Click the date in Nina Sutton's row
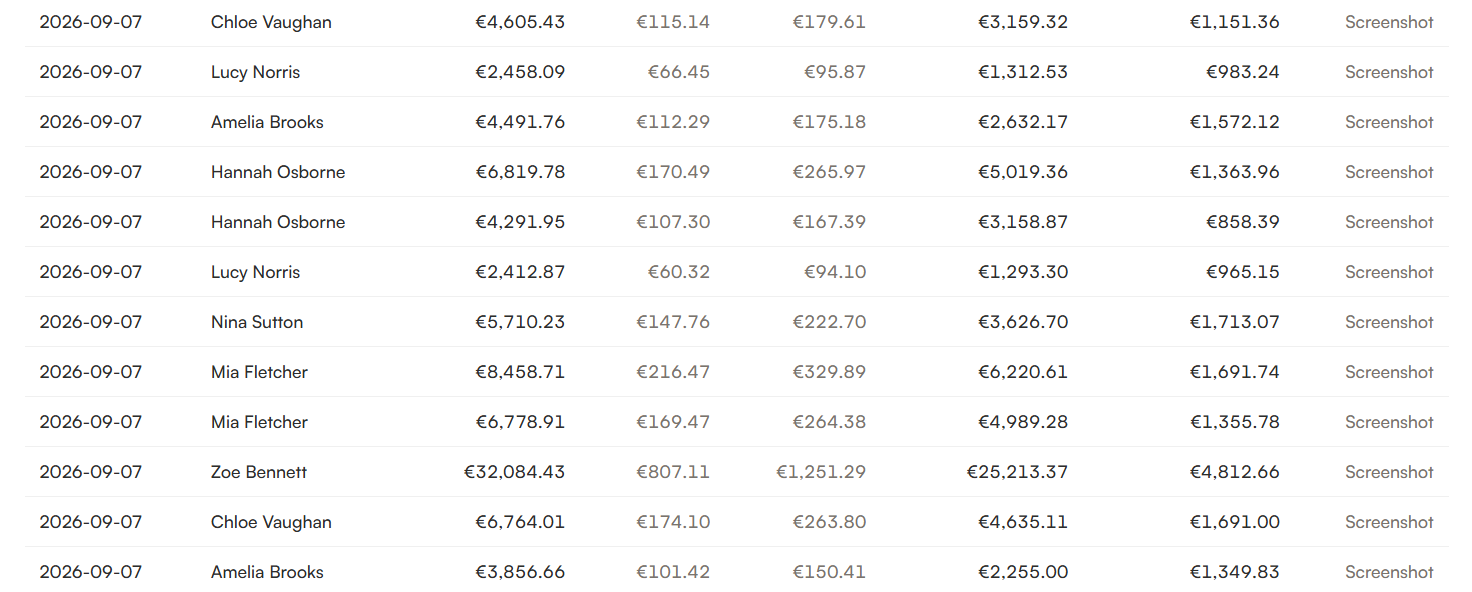The image size is (1472, 592). click(91, 322)
